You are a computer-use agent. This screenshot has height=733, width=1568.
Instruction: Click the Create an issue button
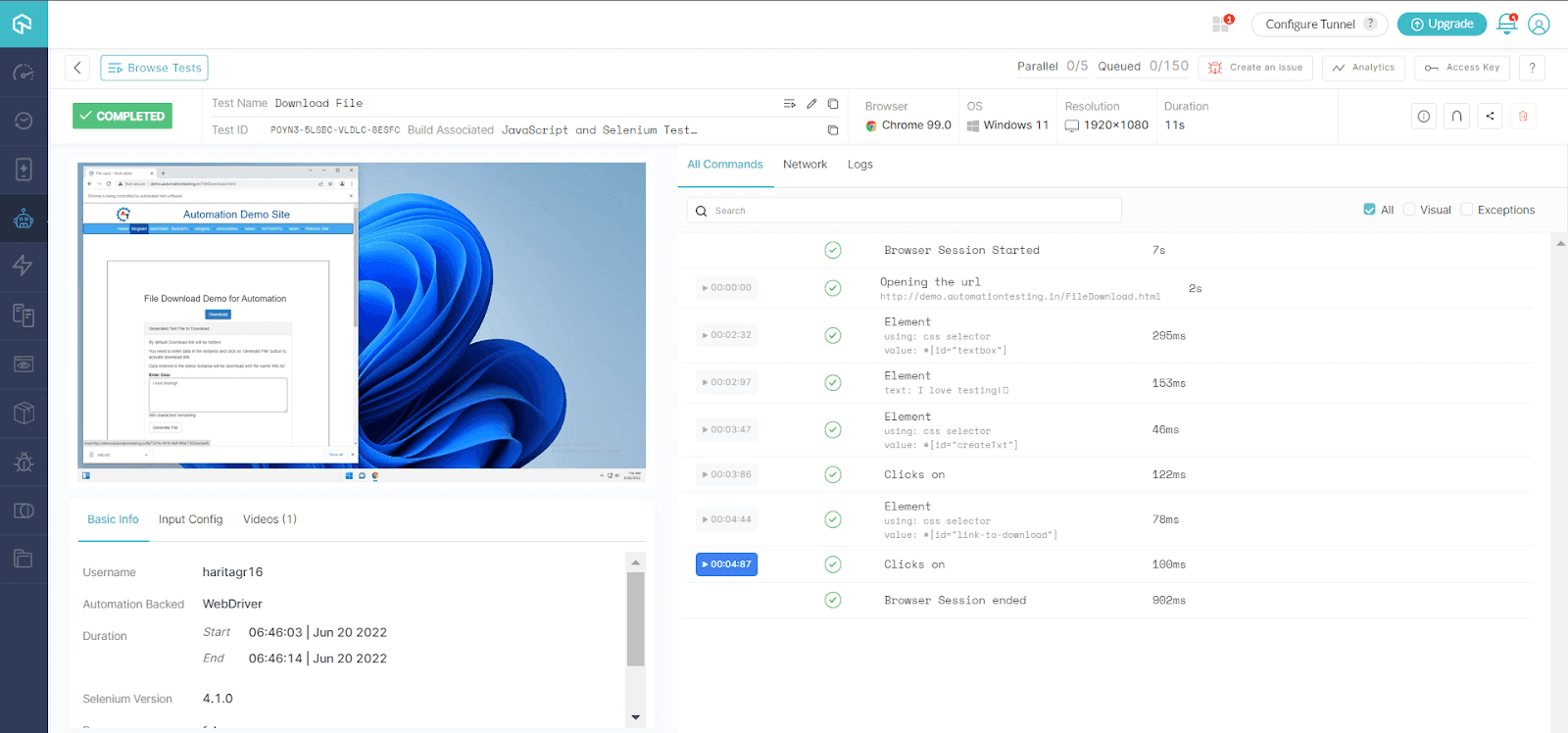coord(1255,68)
